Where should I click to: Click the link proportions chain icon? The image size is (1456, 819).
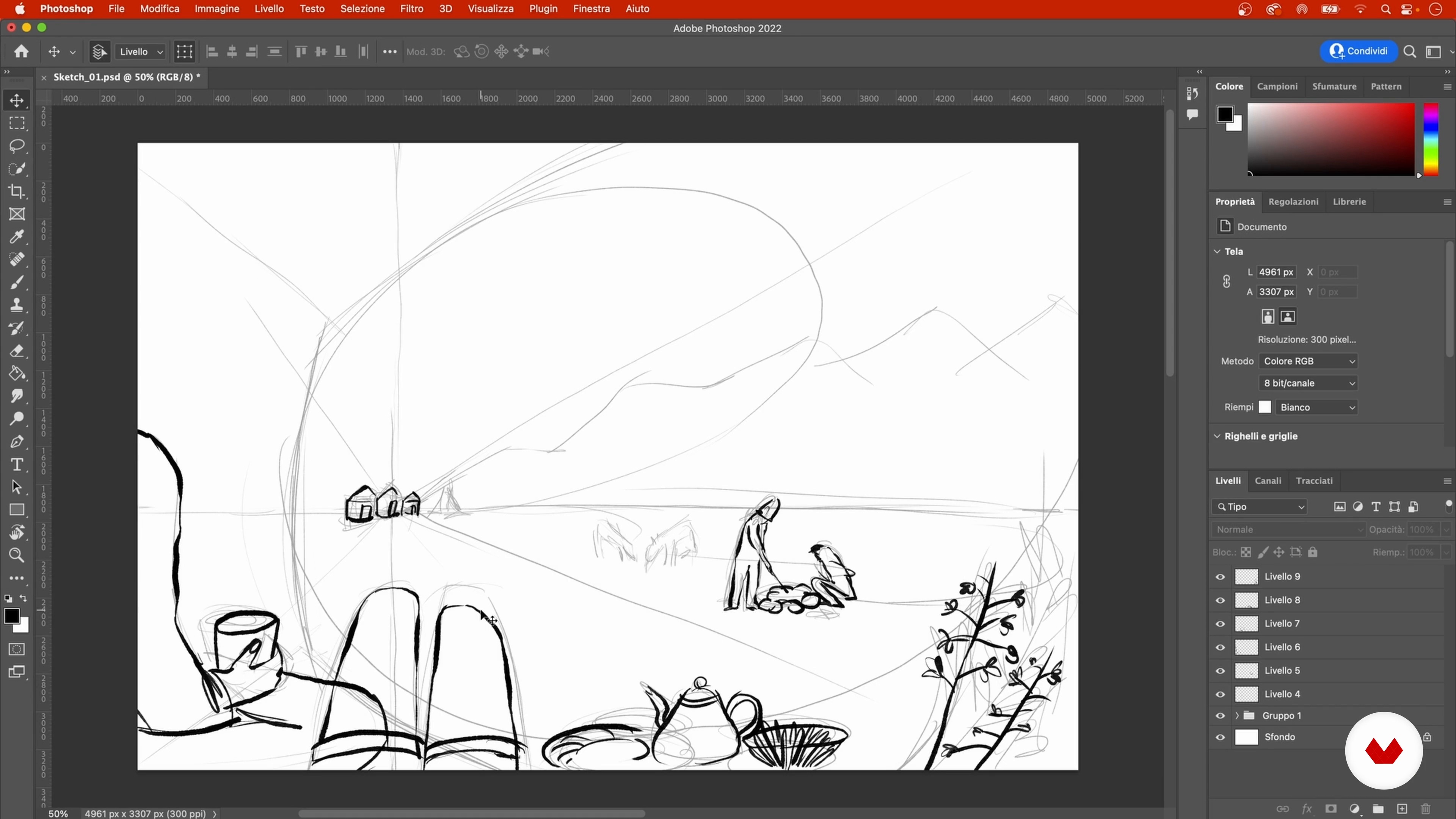(x=1226, y=281)
